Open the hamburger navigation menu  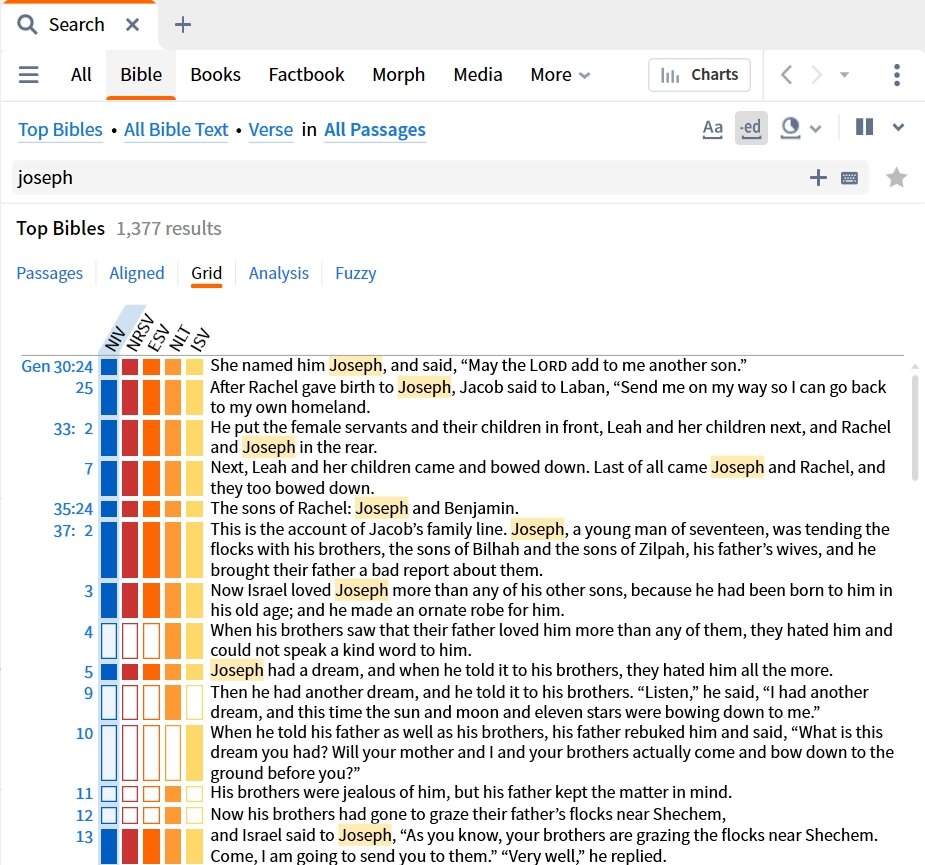28,75
